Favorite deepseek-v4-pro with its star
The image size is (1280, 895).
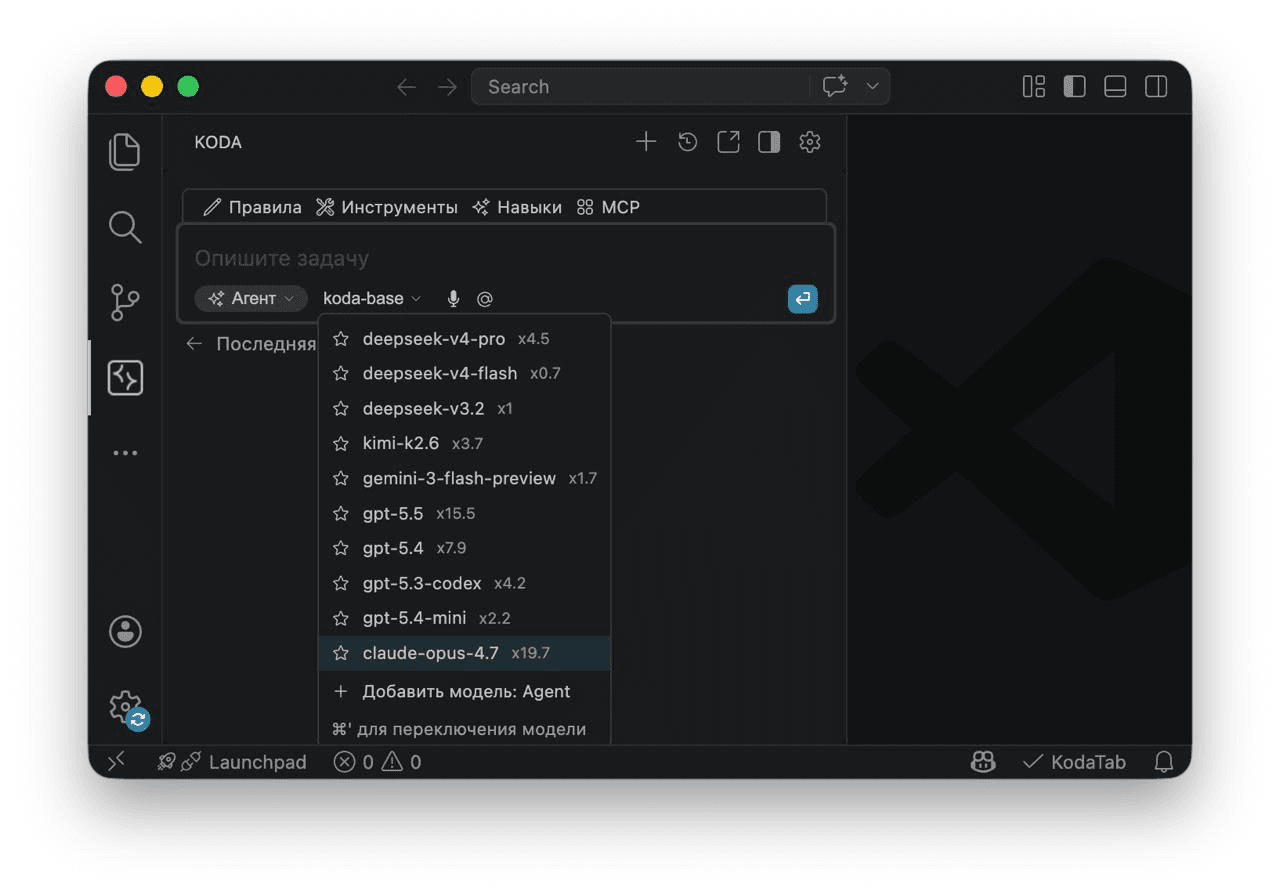pos(341,339)
